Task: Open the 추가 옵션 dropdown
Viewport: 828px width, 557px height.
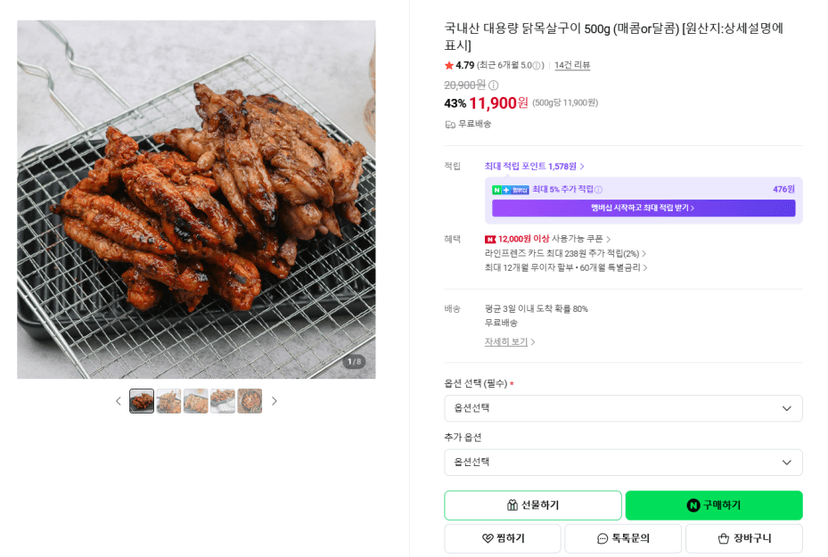Action: point(623,462)
